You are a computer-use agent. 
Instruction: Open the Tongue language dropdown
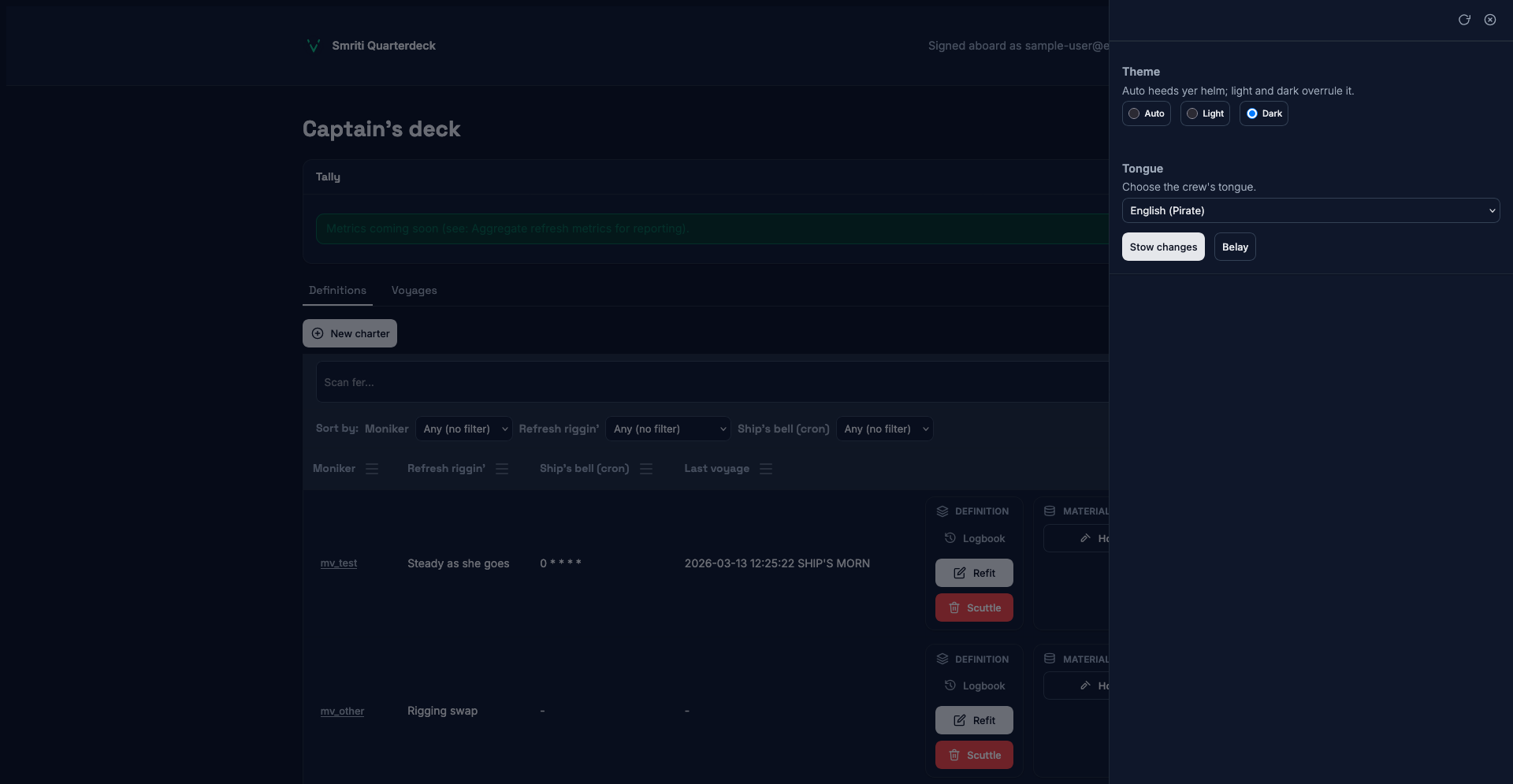point(1310,210)
